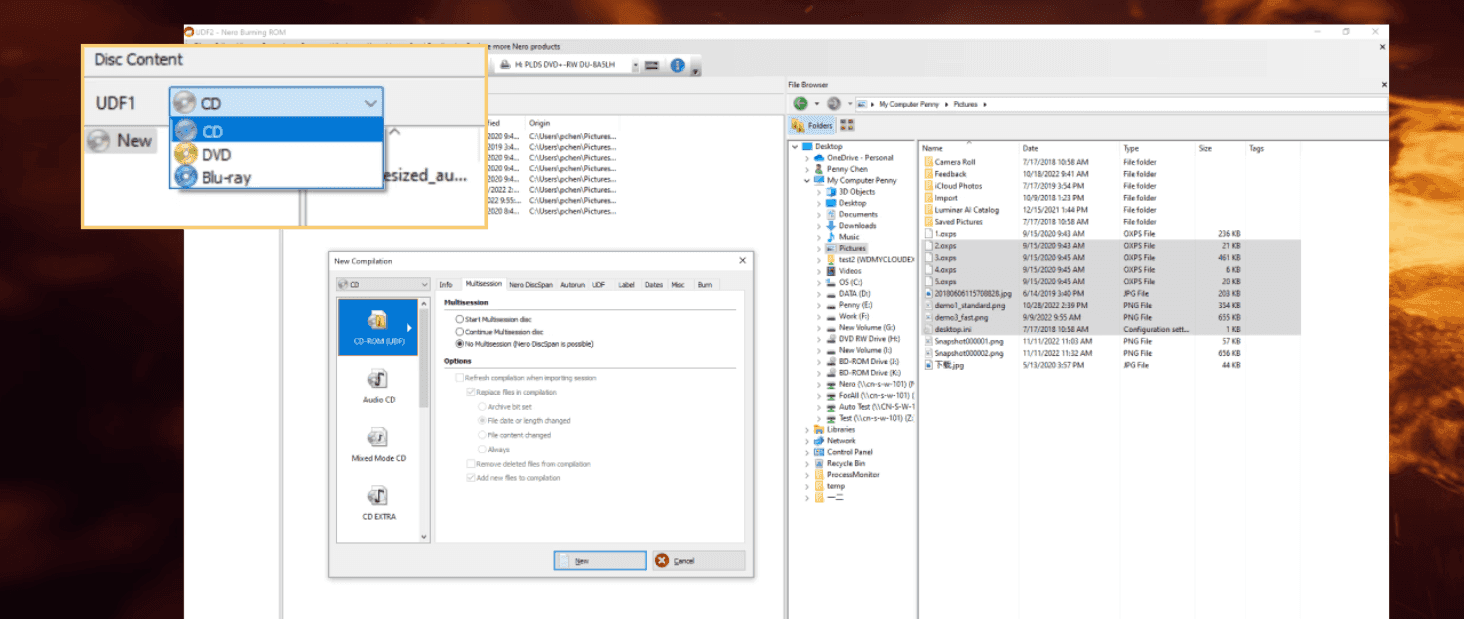This screenshot has height=619, width=1464.
Task: Switch to the Nero DiscSpan tab
Action: (x=530, y=285)
